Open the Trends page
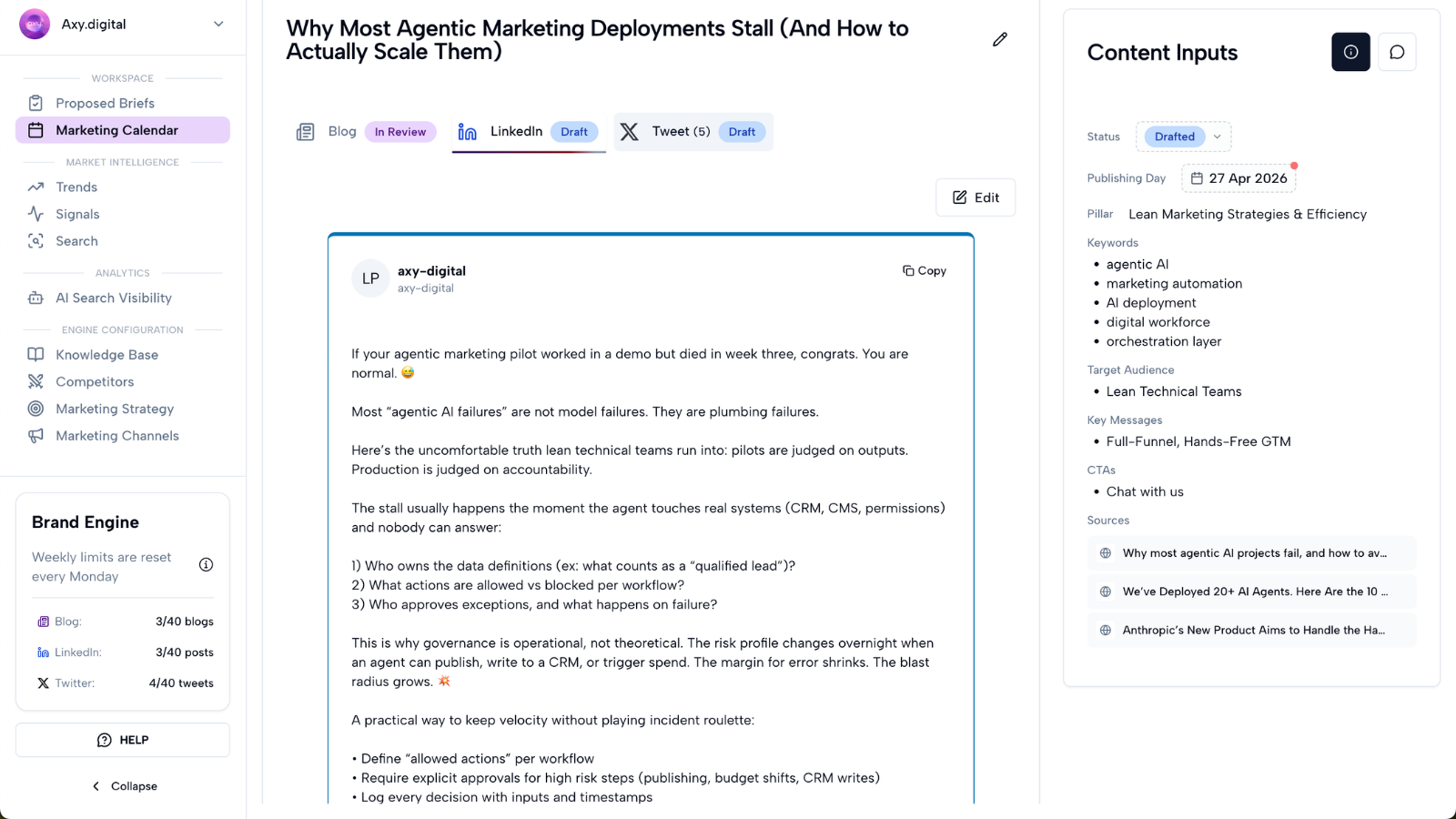Viewport: 1456px width, 819px height. click(123, 187)
